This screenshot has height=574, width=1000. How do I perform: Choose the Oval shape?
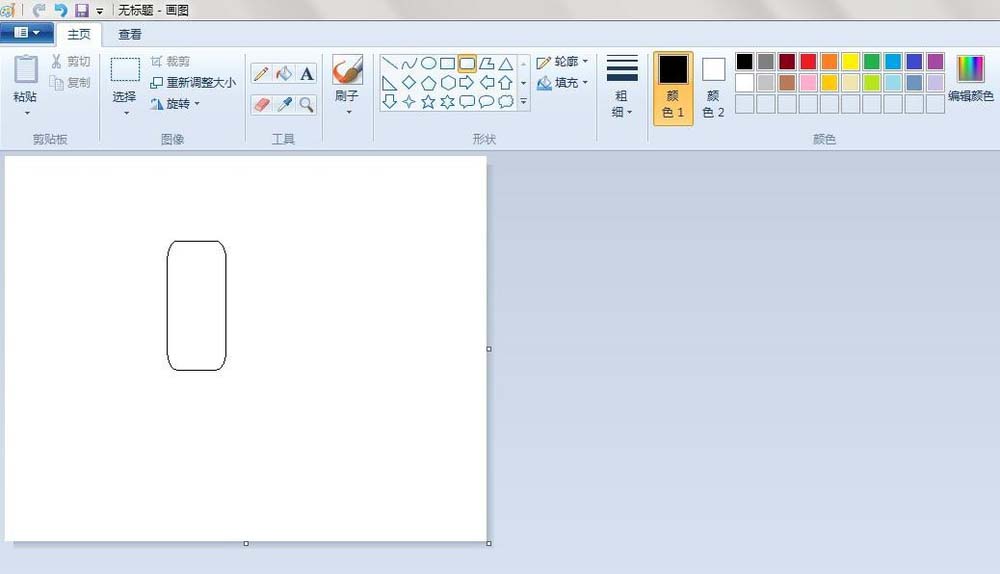tap(429, 63)
